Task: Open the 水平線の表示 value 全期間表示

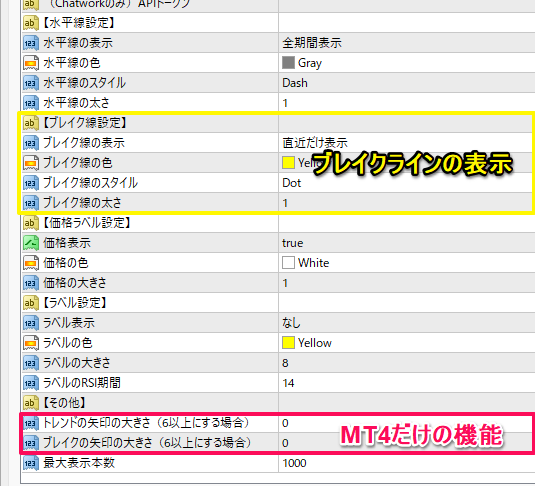Action: (312, 43)
